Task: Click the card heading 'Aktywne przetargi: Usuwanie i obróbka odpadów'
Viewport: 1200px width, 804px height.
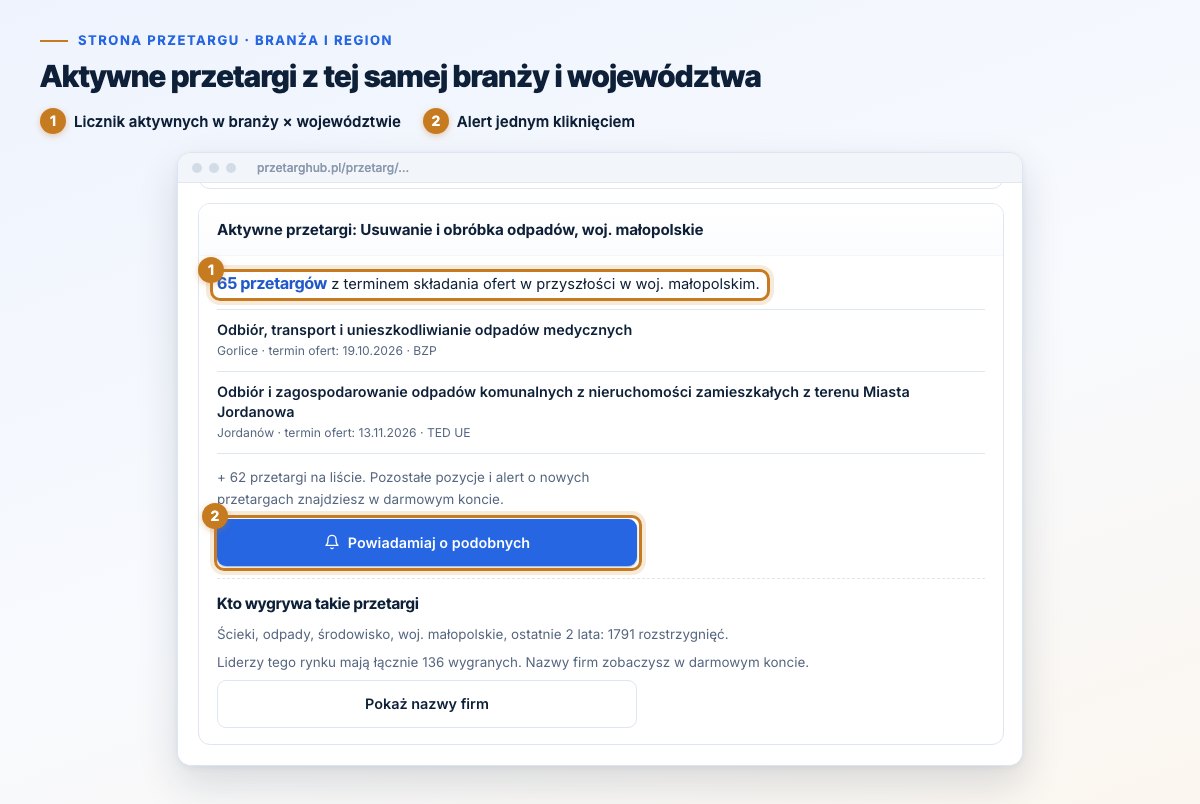Action: [x=460, y=230]
